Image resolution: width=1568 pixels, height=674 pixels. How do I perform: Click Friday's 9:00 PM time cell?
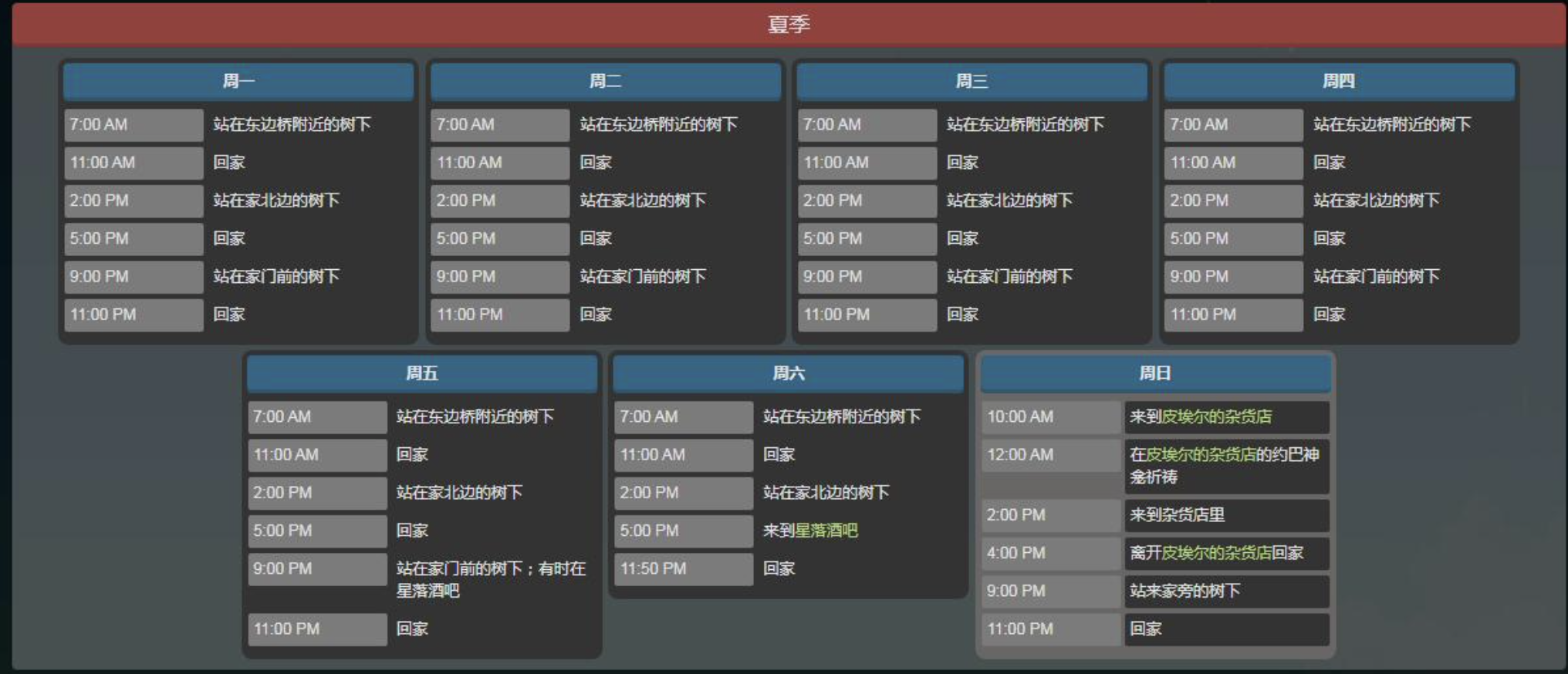pos(316,569)
